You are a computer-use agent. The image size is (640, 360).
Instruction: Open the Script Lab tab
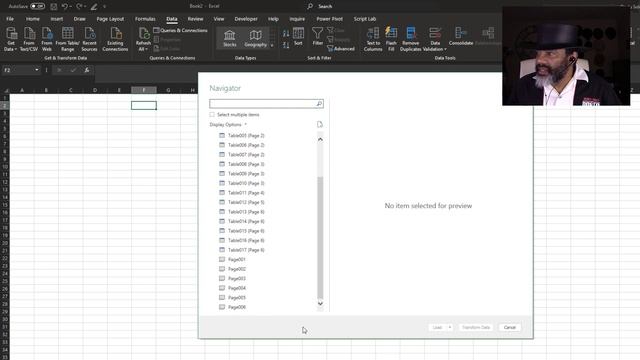[364, 19]
